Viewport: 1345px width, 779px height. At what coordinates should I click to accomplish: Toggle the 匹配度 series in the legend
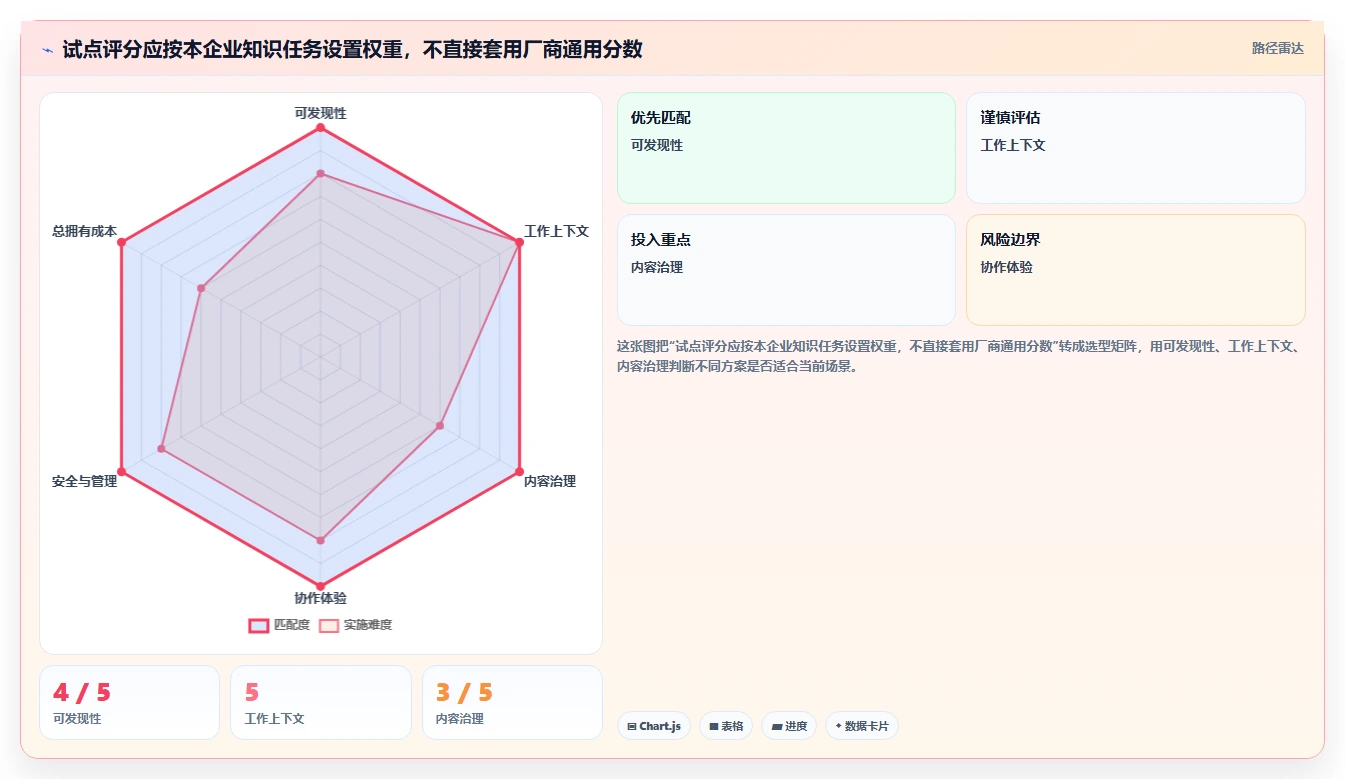279,625
